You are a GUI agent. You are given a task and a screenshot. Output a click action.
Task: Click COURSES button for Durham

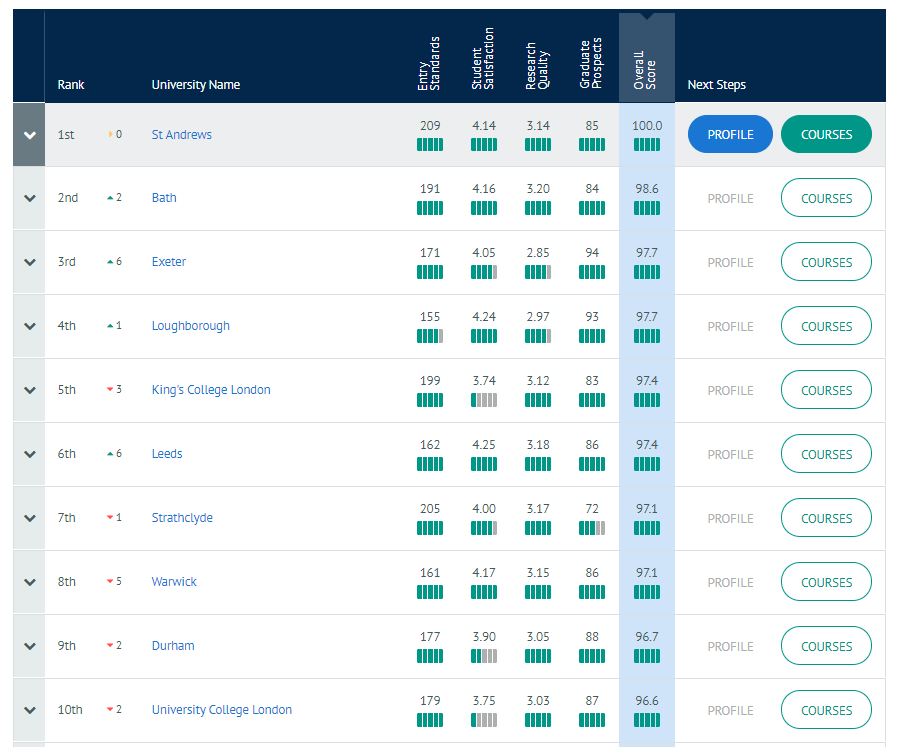click(826, 646)
